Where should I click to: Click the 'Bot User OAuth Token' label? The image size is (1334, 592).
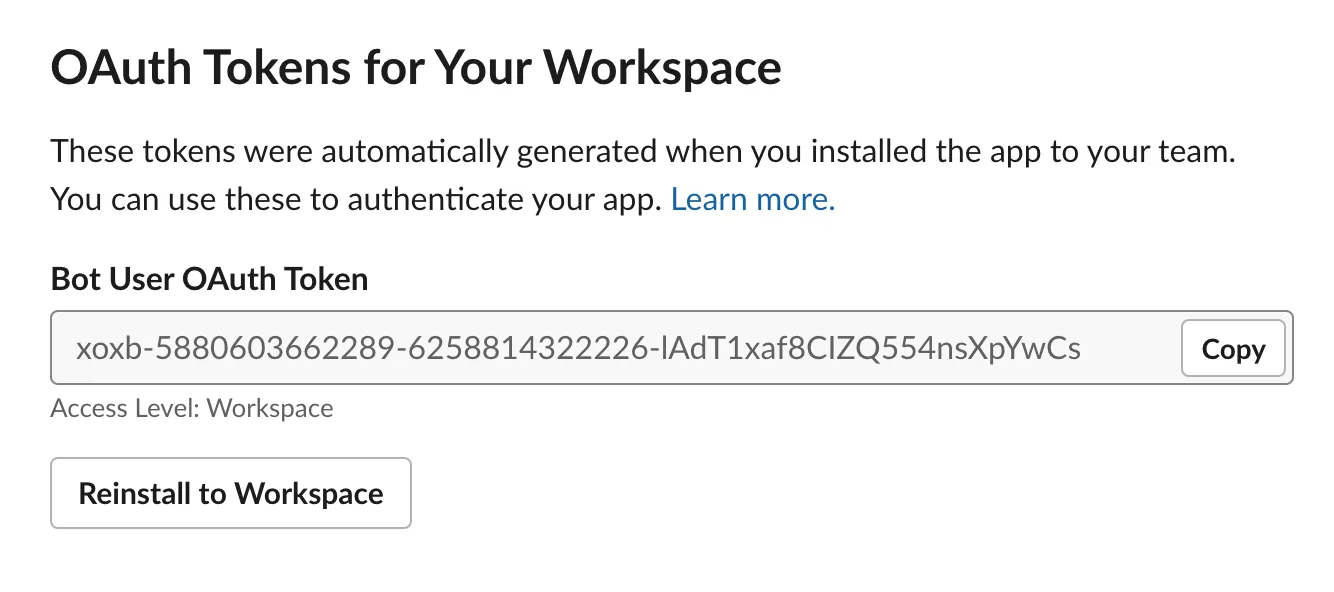click(x=210, y=278)
